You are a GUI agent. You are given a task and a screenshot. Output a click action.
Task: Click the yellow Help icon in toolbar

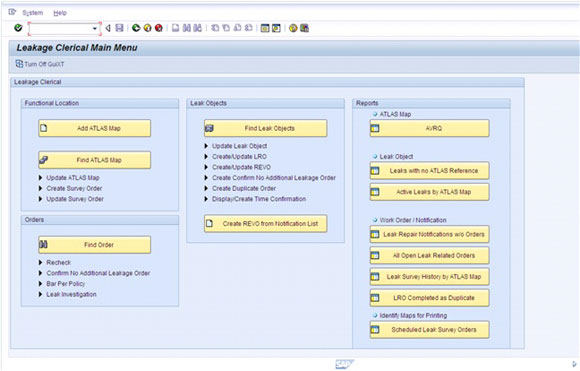(293, 28)
